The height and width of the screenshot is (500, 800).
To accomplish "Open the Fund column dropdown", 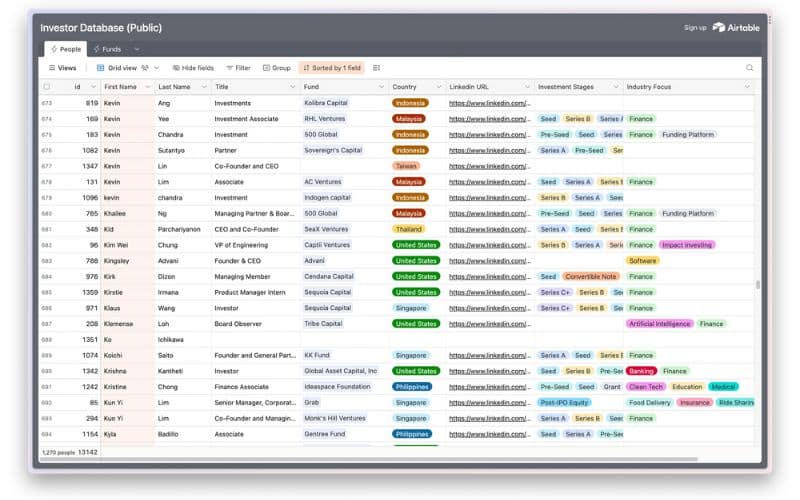I will (x=381, y=87).
